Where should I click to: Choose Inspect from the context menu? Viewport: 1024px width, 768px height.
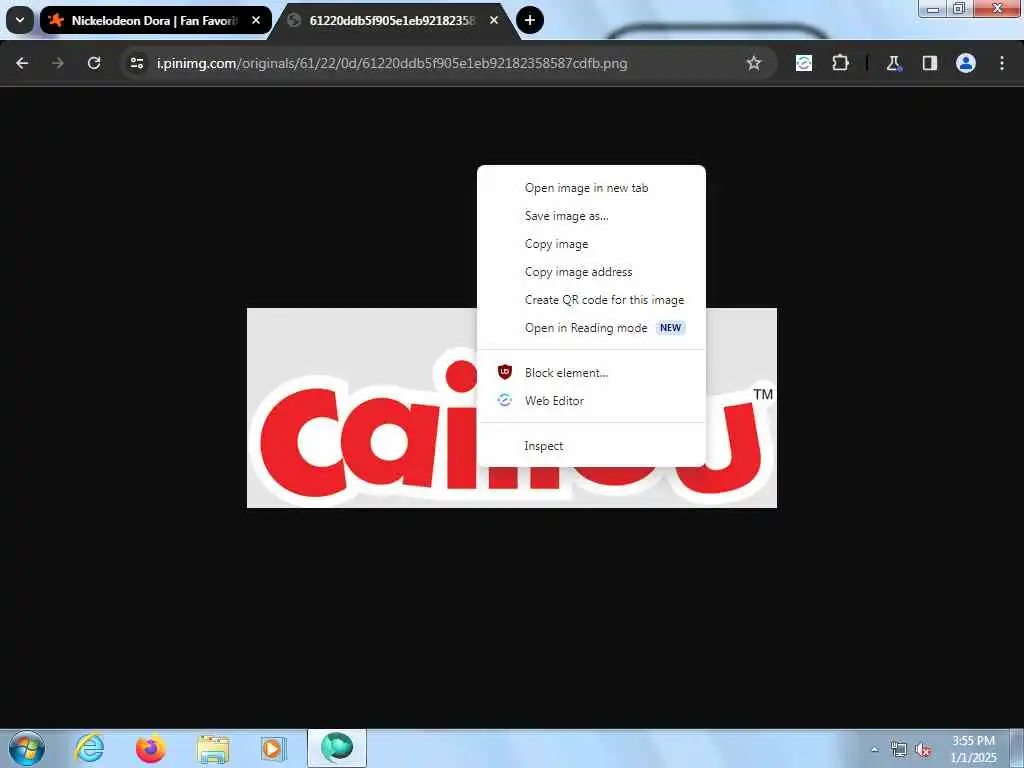coord(591,446)
